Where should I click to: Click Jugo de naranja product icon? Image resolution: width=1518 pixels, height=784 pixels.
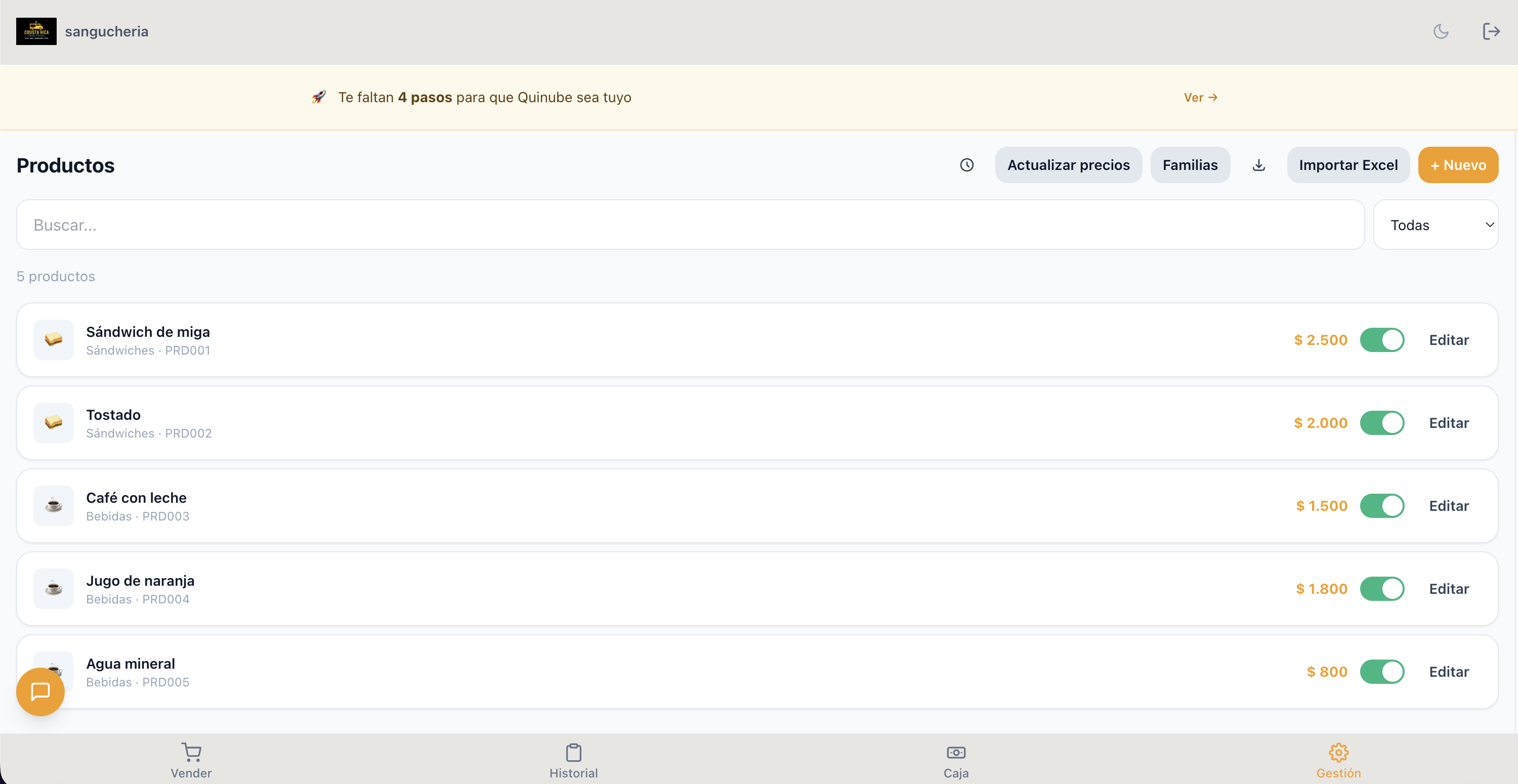point(54,588)
